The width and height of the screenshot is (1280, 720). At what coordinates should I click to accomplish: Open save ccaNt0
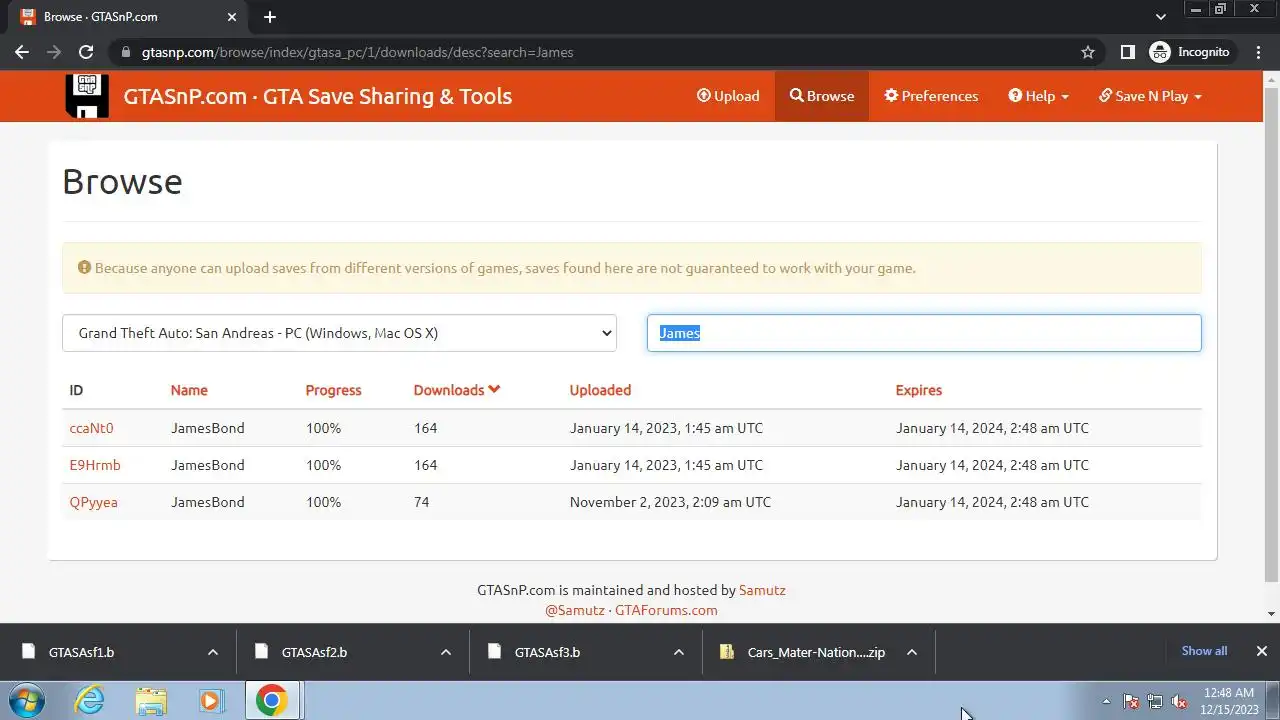(91, 428)
